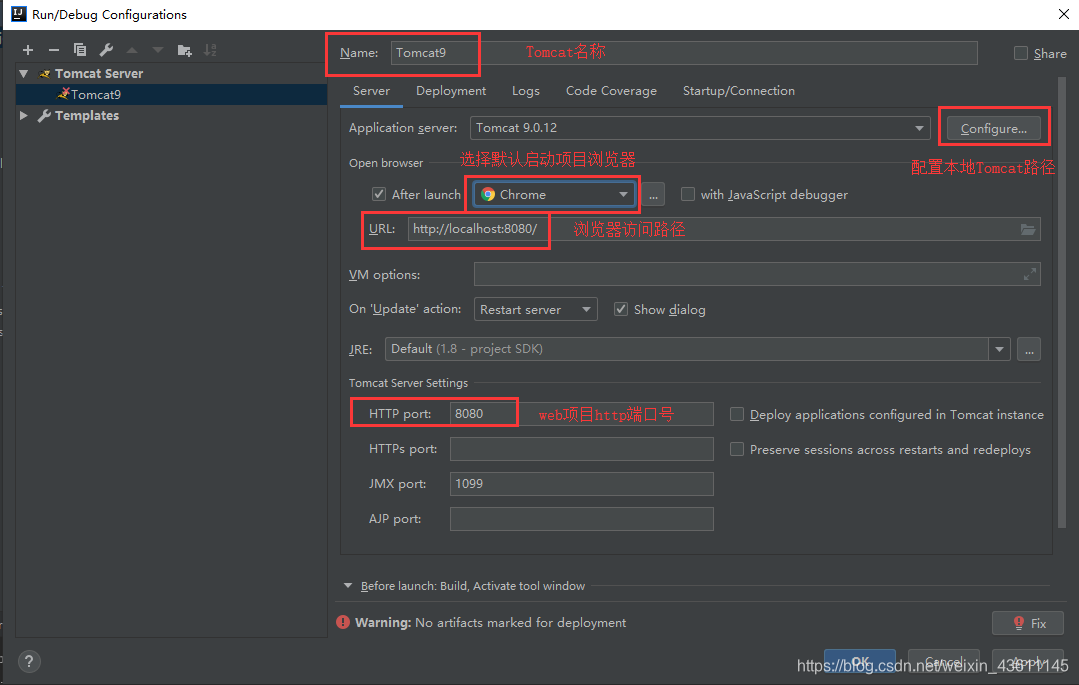This screenshot has height=685, width=1079.
Task: Expand the Templates tree node
Action: (24, 116)
